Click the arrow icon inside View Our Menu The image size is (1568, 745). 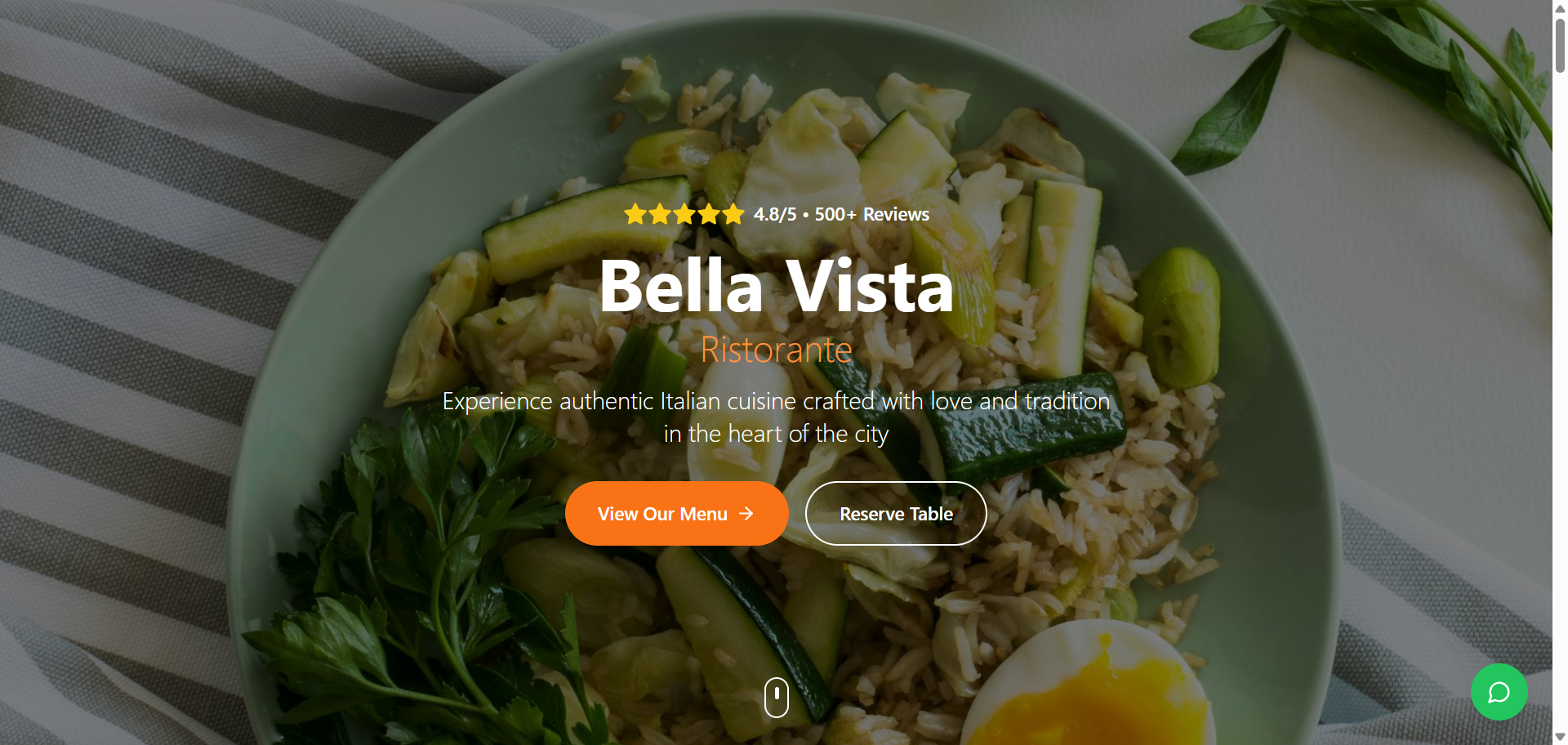pos(746,513)
